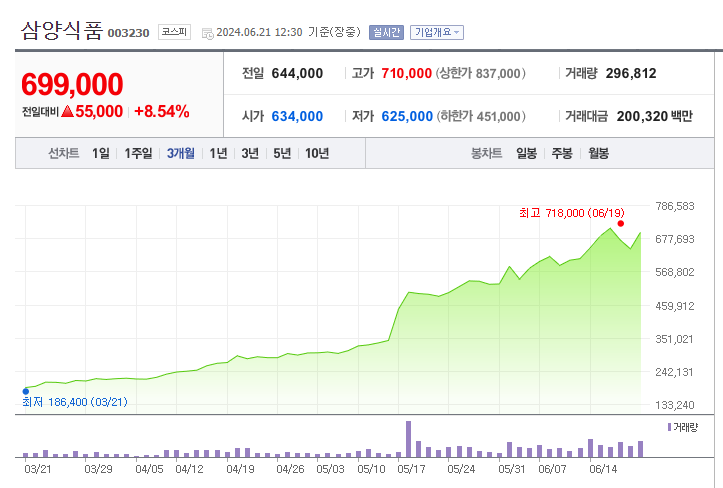This screenshot has height=488, width=723.
Task: Click the 06/14 date axis label
Action: [x=603, y=469]
